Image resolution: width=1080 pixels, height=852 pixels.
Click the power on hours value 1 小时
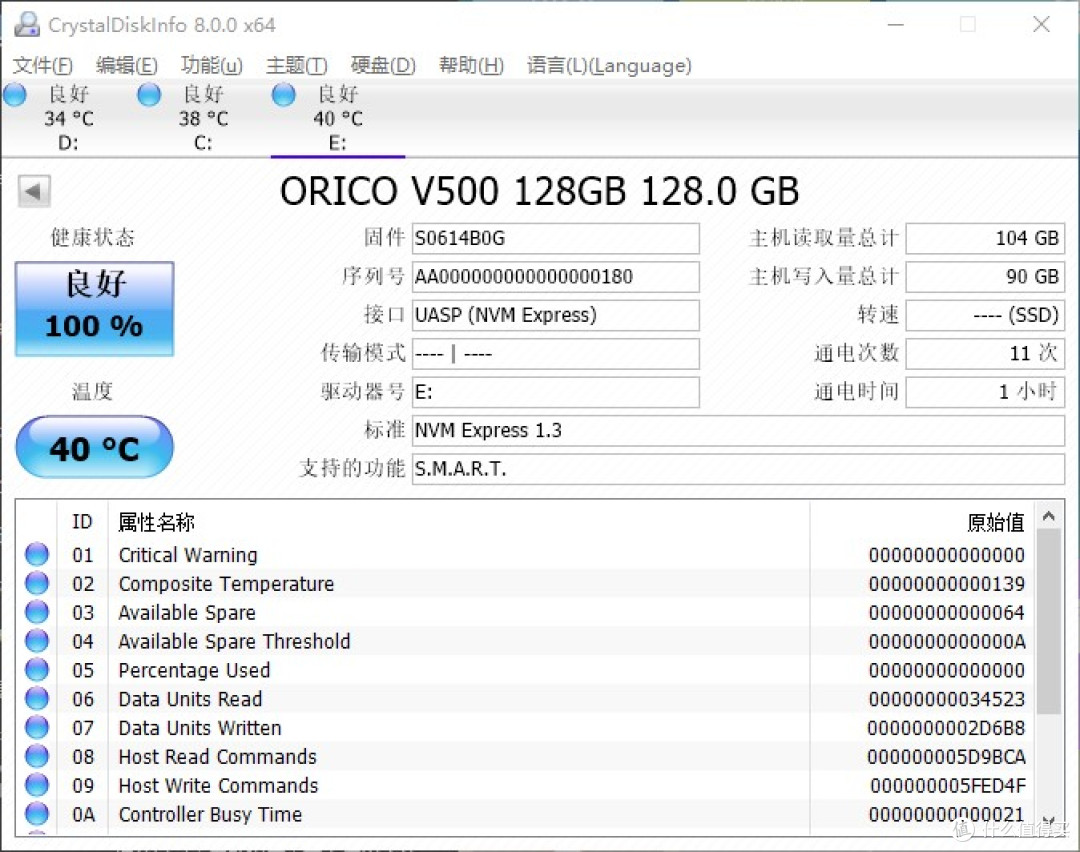pyautogui.click(x=986, y=393)
